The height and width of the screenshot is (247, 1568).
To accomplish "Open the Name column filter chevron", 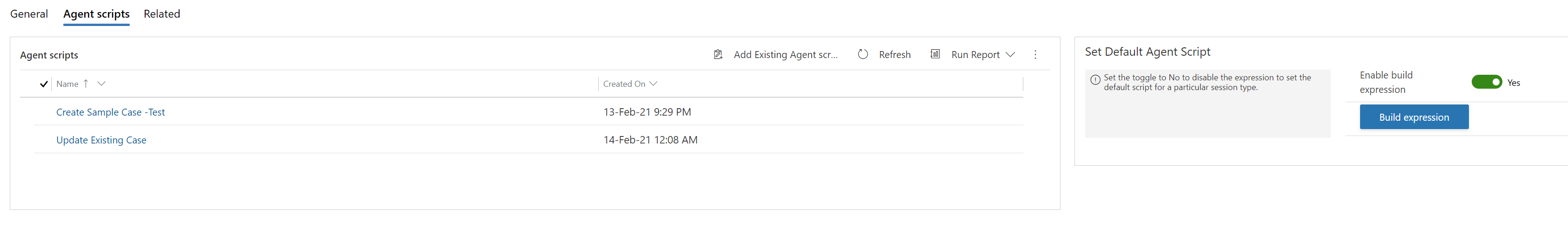I will coord(102,84).
